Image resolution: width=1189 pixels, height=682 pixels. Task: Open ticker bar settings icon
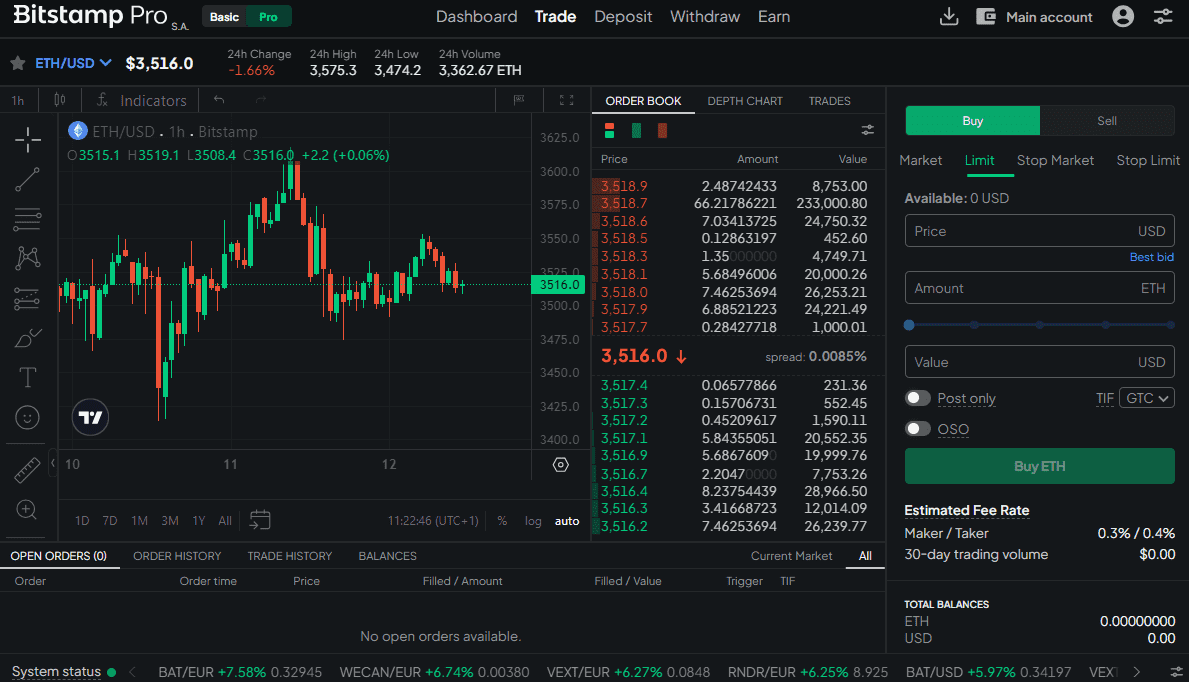1176,671
